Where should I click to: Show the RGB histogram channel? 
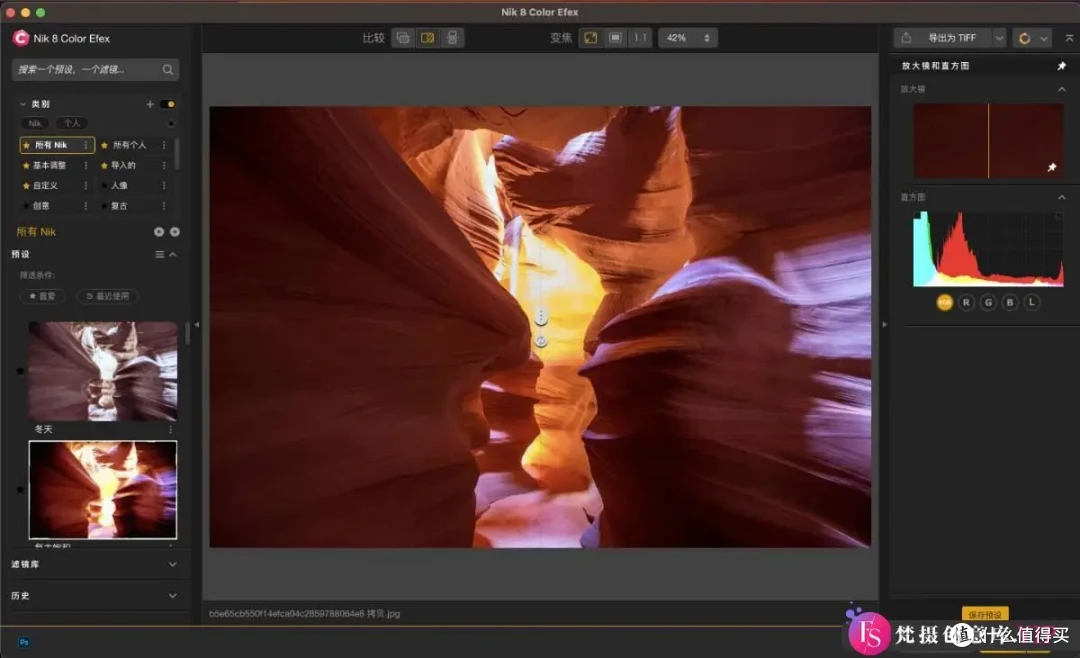pyautogui.click(x=944, y=302)
